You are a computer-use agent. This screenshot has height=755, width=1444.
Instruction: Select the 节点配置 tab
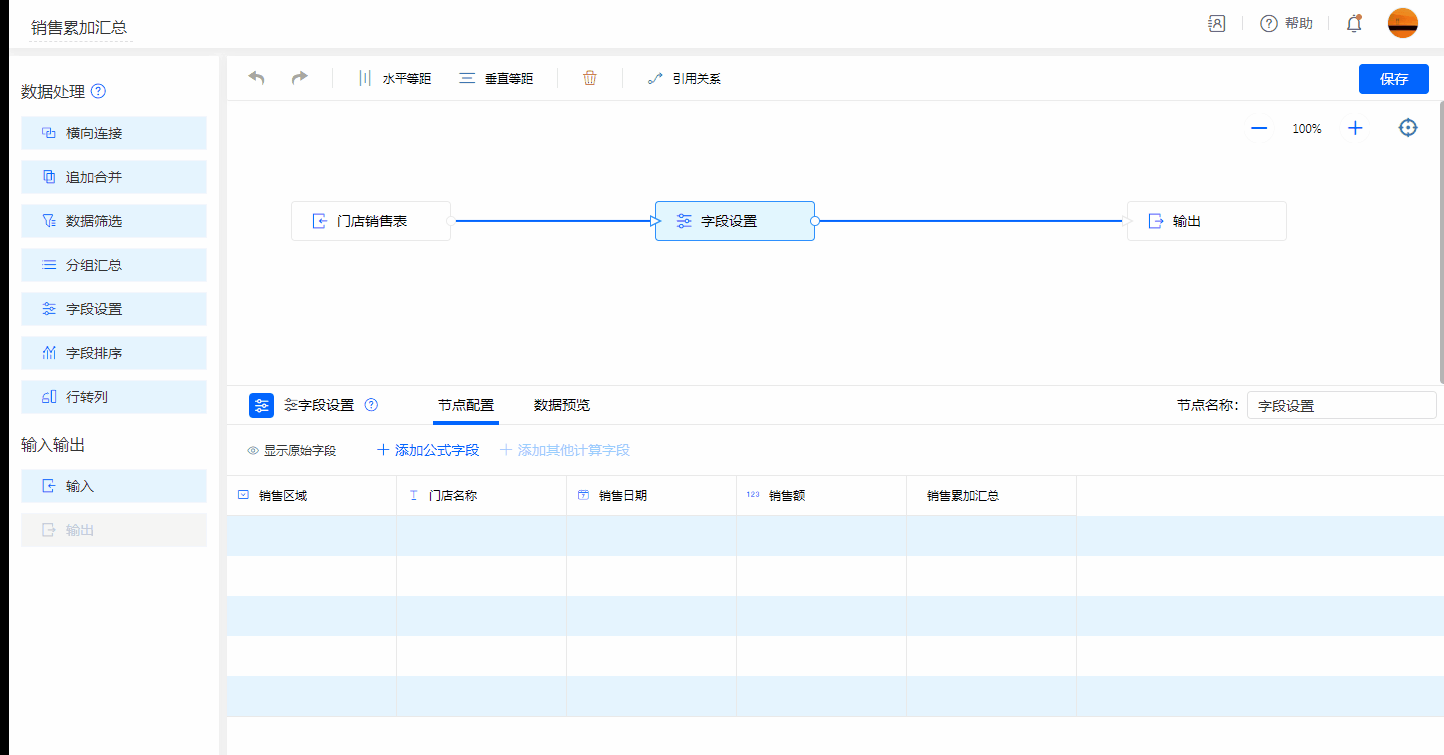pyautogui.click(x=466, y=405)
